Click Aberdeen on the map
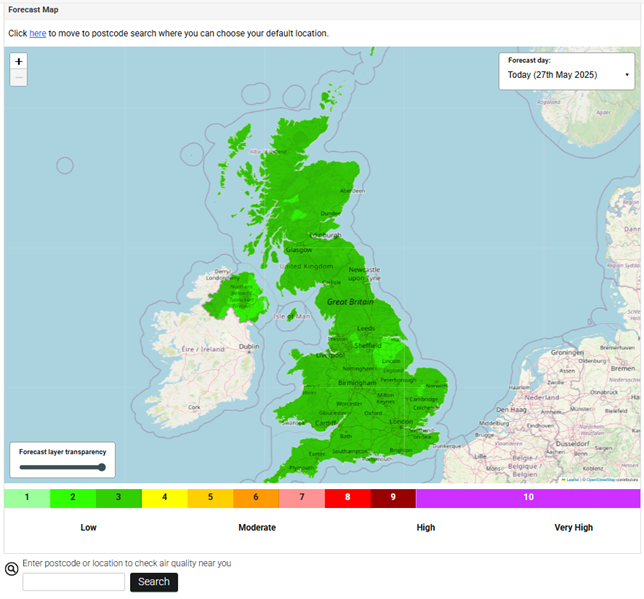This screenshot has height=599, width=644. [352, 191]
